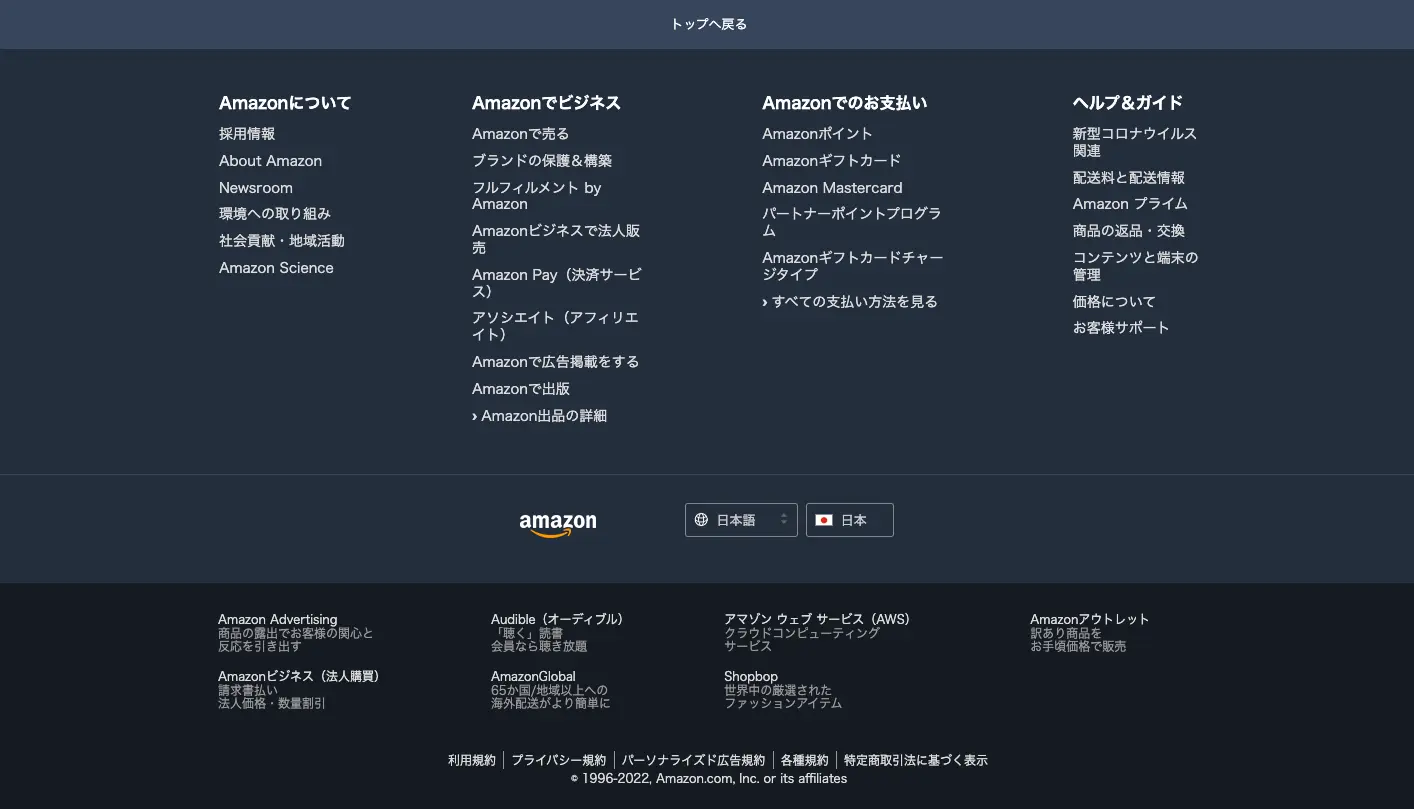
Task: Open the 利用規約 legal link
Action: 472,761
